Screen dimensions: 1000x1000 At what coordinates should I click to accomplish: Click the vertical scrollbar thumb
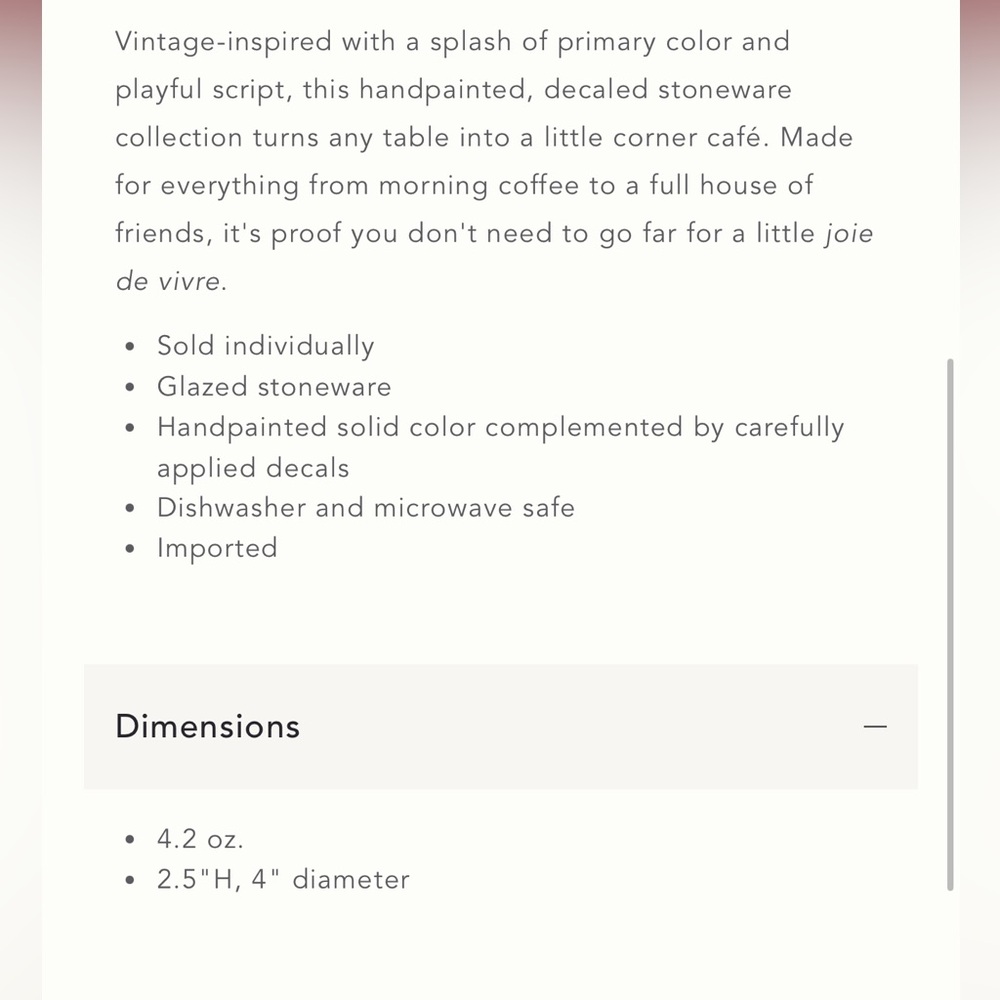[x=950, y=625]
